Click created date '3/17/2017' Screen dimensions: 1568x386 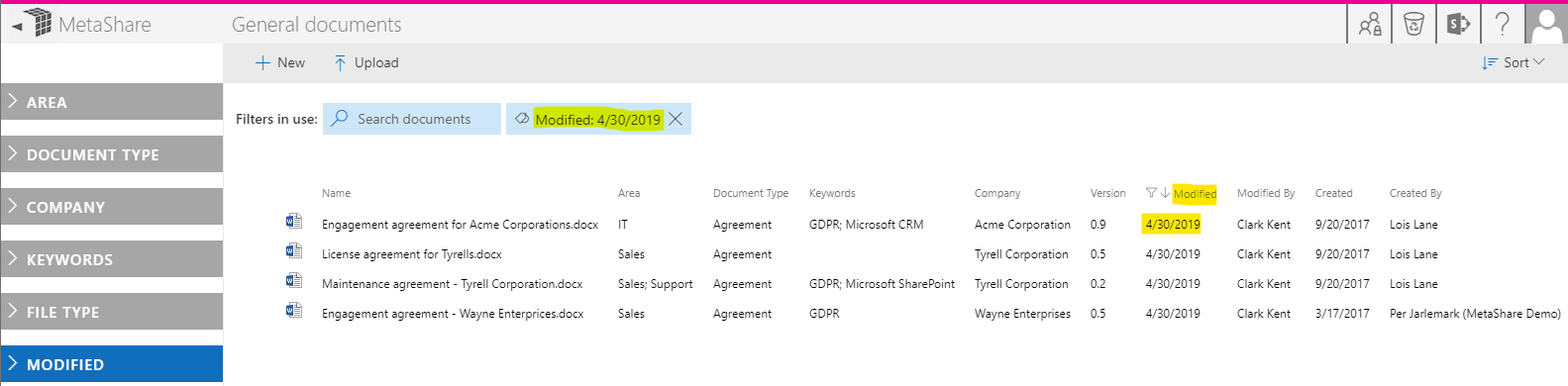pos(1342,314)
